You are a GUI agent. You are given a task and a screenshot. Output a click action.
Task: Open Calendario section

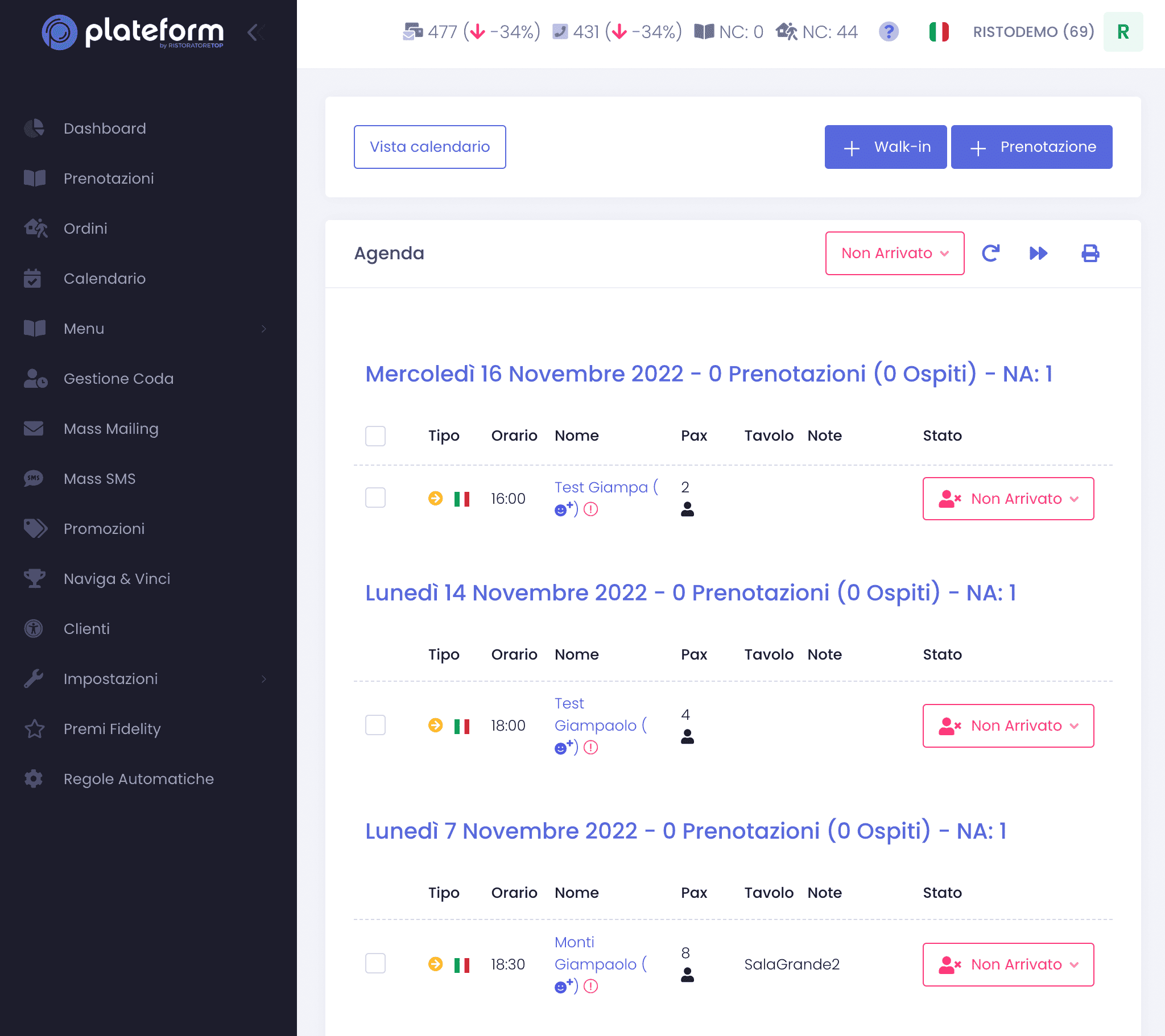(x=105, y=279)
